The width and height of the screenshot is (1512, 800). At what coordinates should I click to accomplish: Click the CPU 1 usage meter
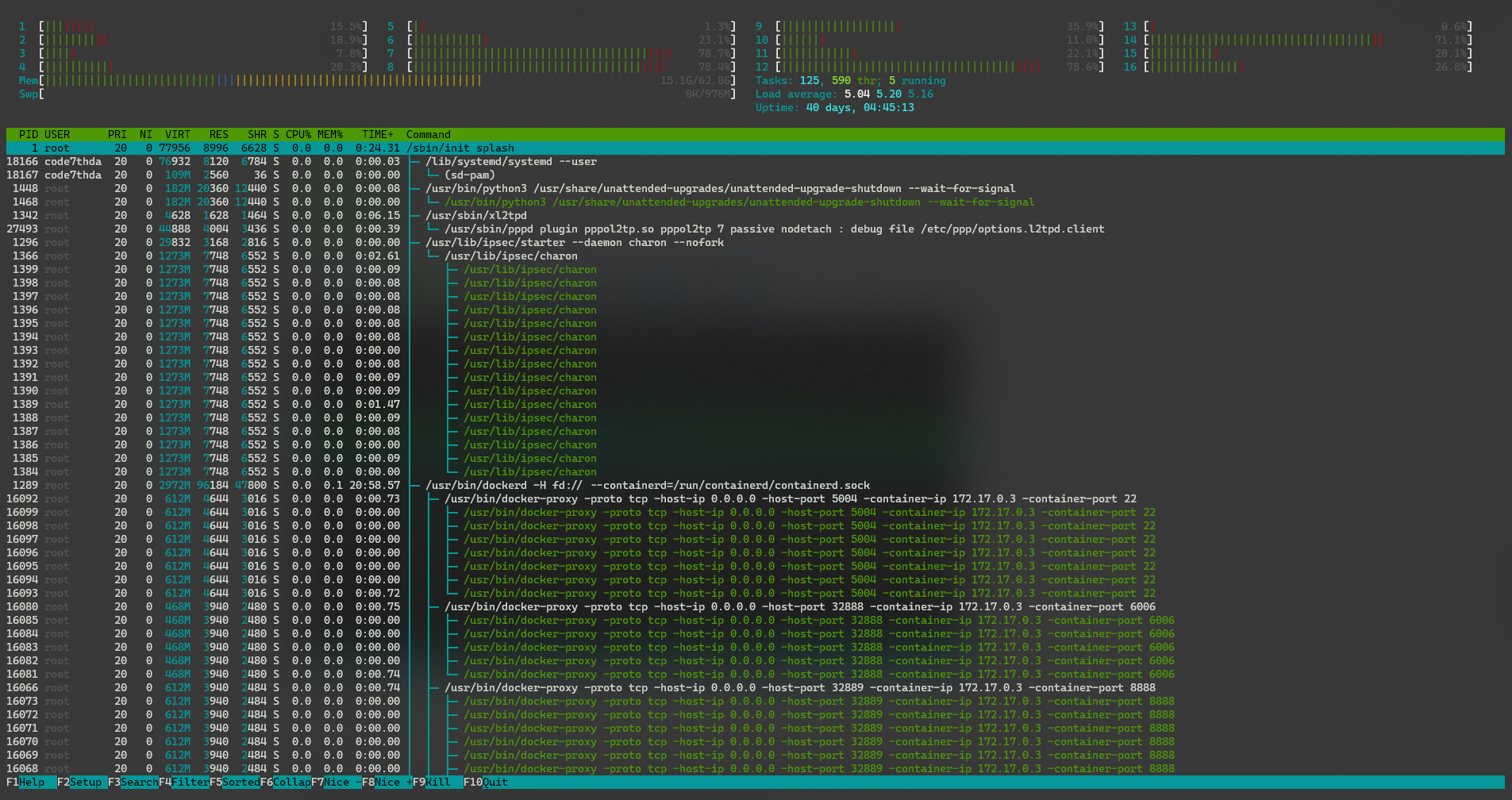(x=194, y=26)
